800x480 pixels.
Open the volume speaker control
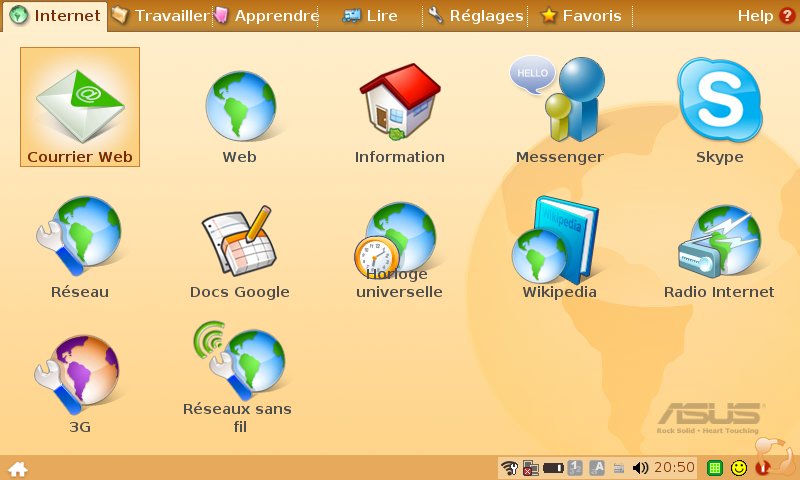tap(639, 468)
